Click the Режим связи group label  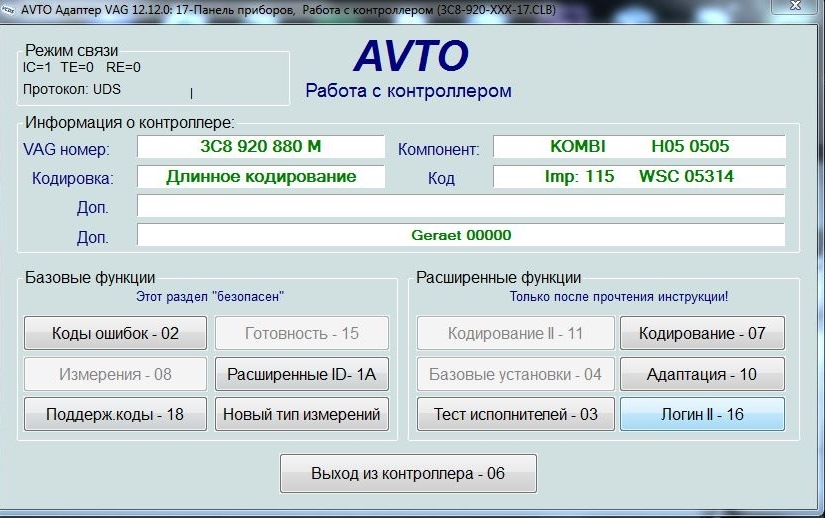click(x=72, y=50)
